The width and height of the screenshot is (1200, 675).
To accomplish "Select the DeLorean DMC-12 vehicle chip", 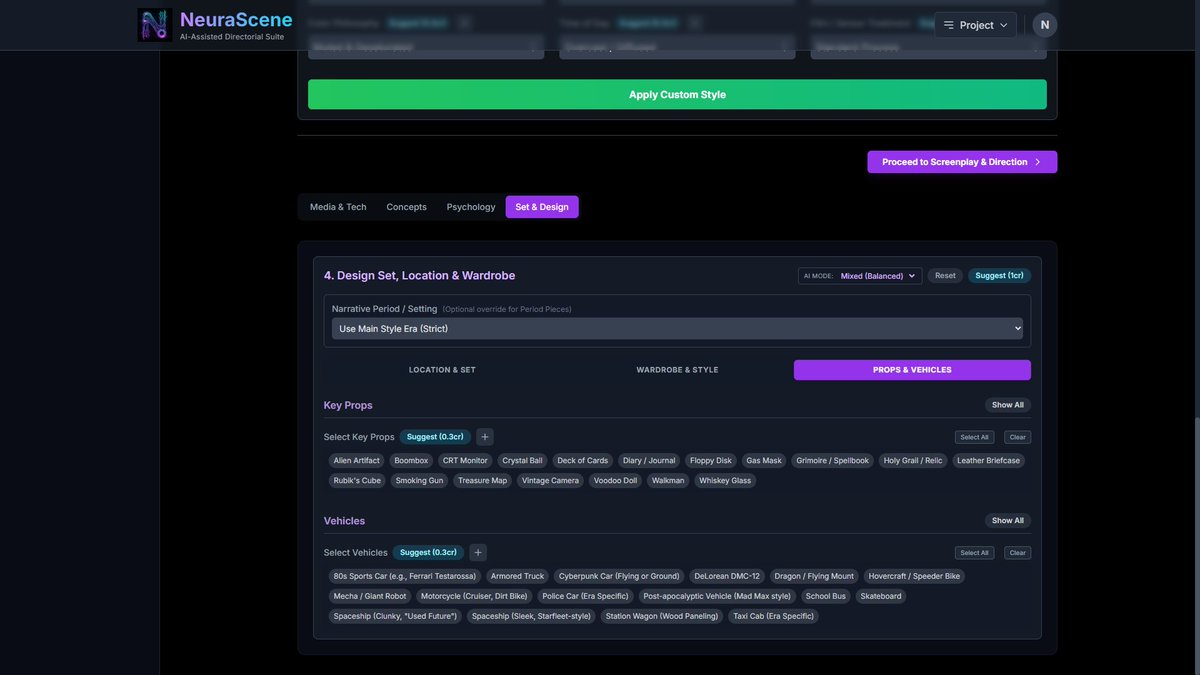I will (x=727, y=576).
